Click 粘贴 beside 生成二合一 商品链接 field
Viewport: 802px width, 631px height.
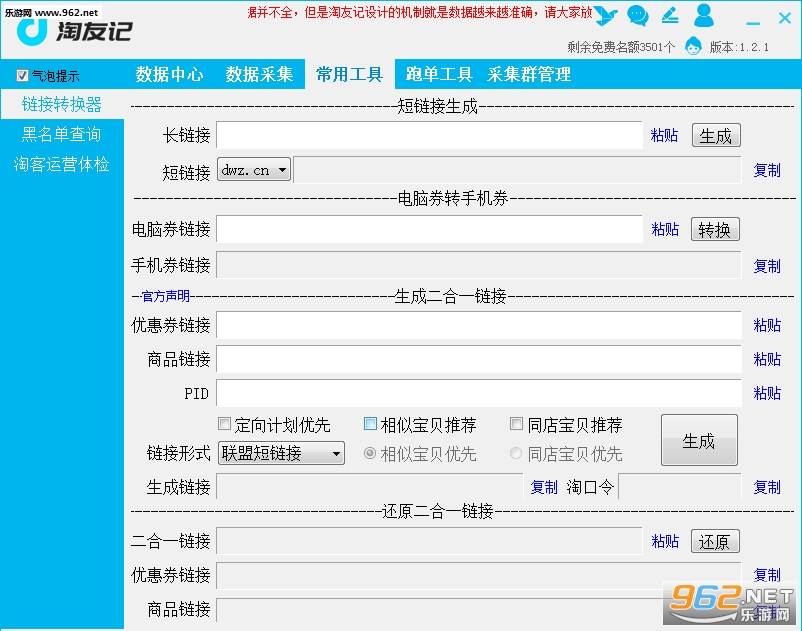(x=767, y=359)
